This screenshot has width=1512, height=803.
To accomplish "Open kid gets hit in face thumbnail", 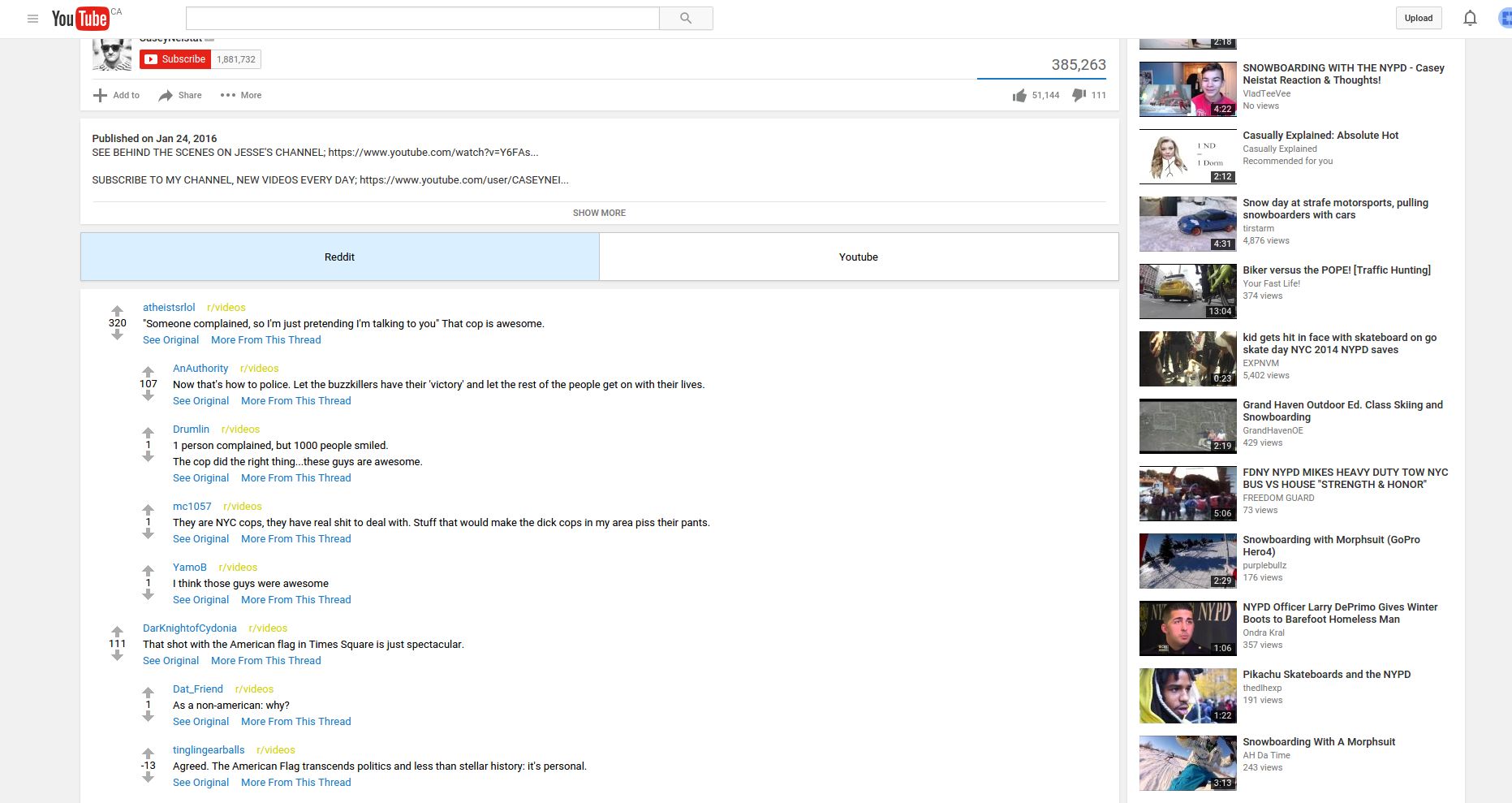I will coord(1188,359).
